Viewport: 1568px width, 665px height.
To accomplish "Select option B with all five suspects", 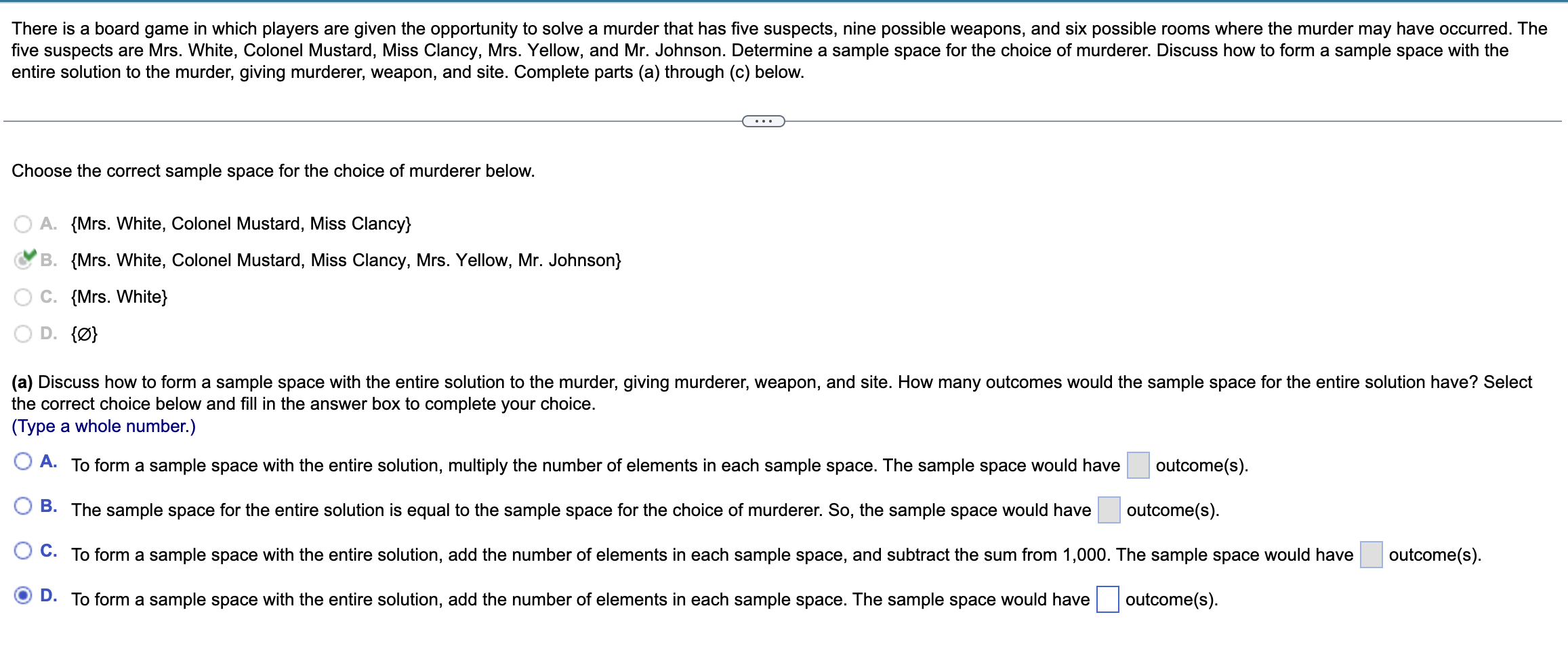I will pyautogui.click(x=24, y=260).
